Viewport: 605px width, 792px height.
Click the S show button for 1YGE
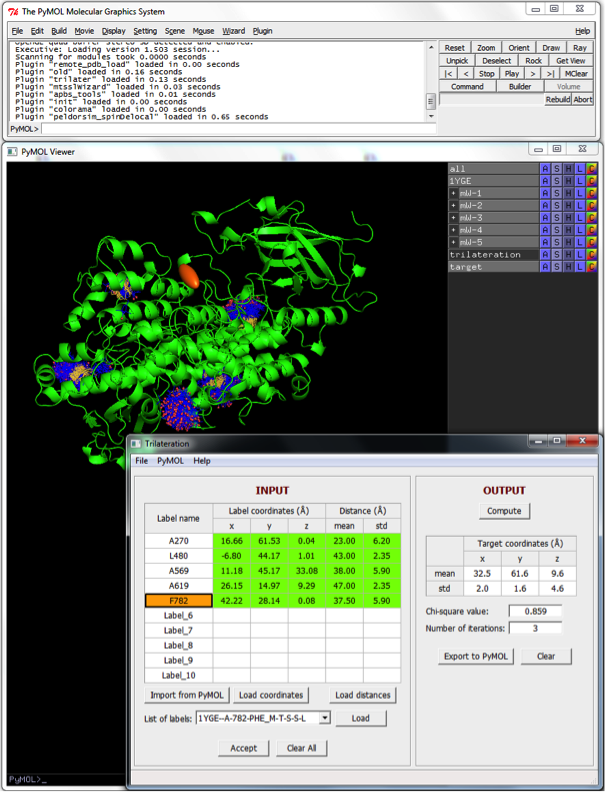click(x=557, y=181)
